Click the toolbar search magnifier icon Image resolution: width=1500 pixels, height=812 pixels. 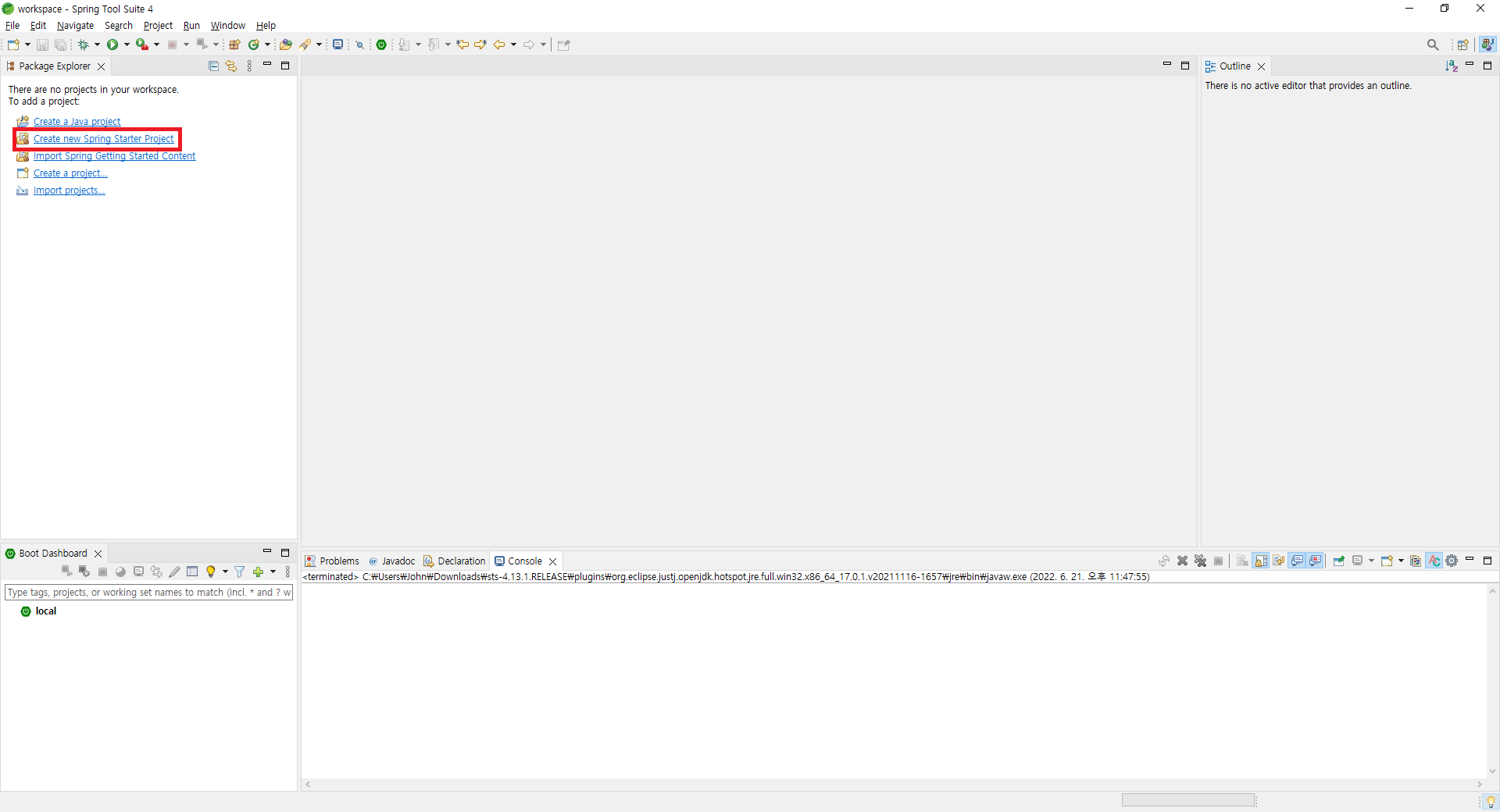1433,45
